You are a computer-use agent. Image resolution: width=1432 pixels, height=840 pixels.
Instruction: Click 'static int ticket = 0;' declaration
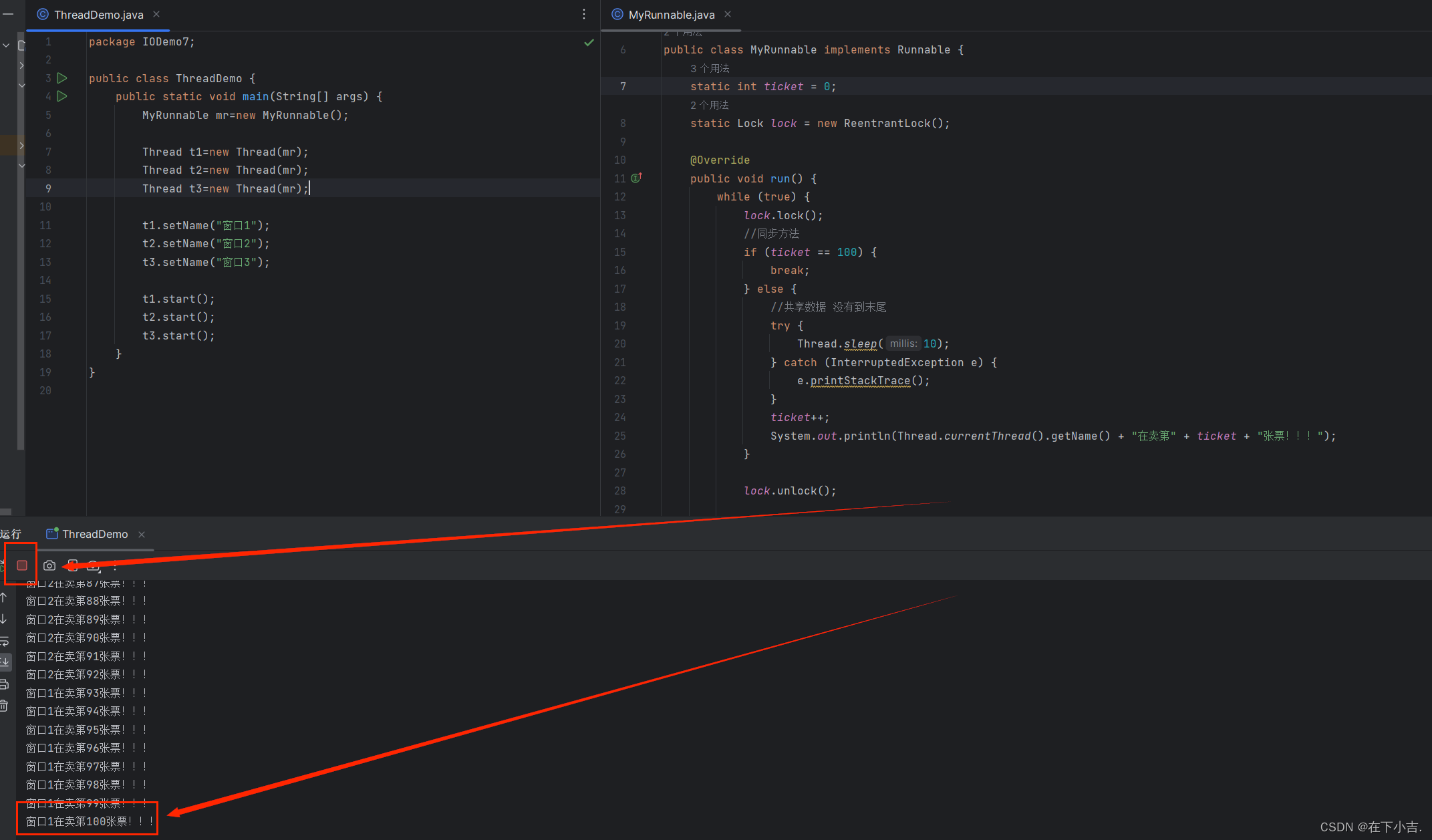click(763, 86)
